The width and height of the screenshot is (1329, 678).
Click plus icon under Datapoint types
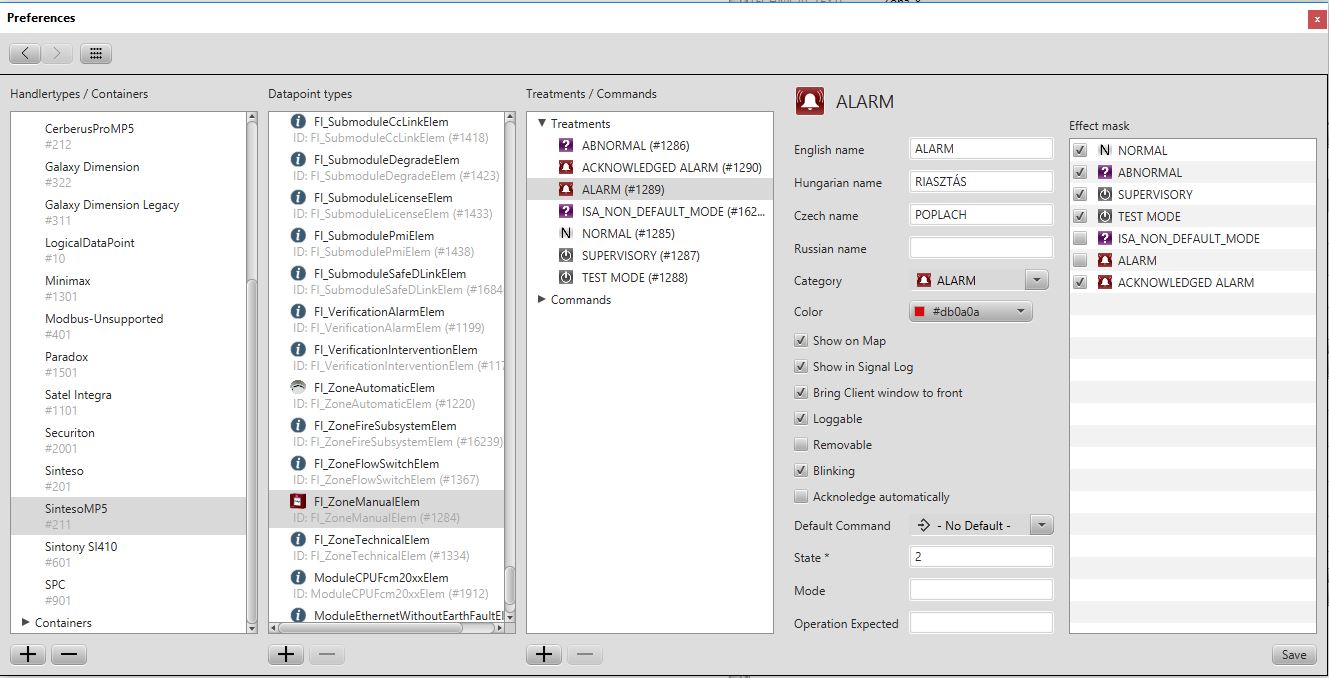286,655
